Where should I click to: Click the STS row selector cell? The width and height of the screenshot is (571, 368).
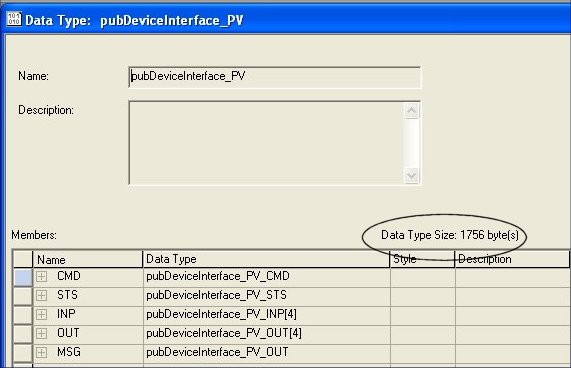[23, 296]
